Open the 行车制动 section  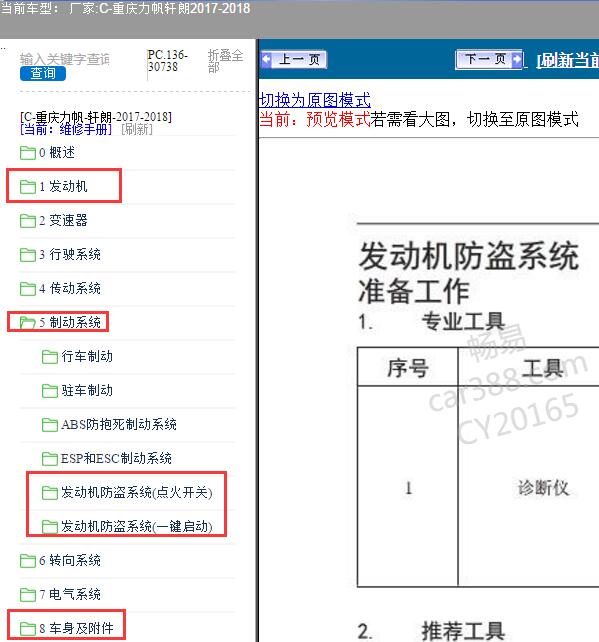point(87,357)
